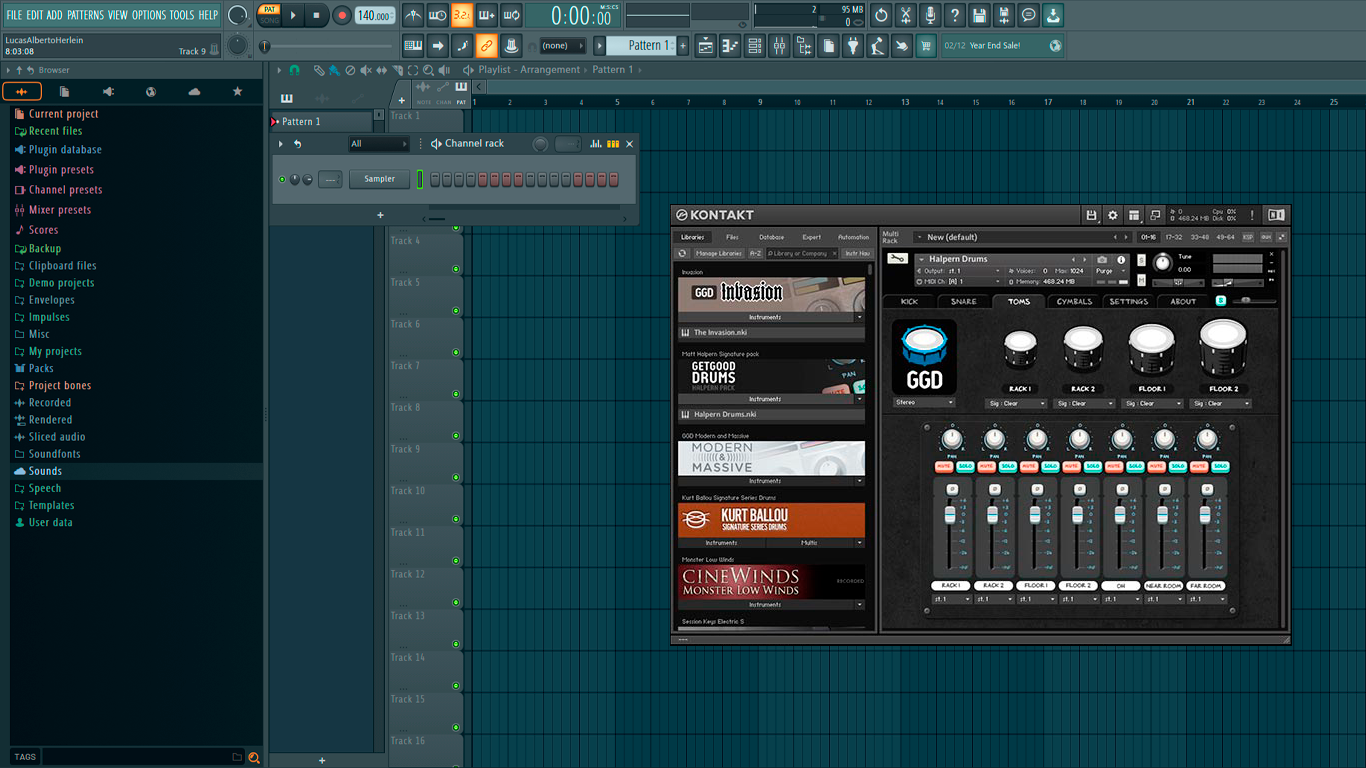Switch to Kontakt's Files tab
The width and height of the screenshot is (1366, 768).
tap(732, 237)
